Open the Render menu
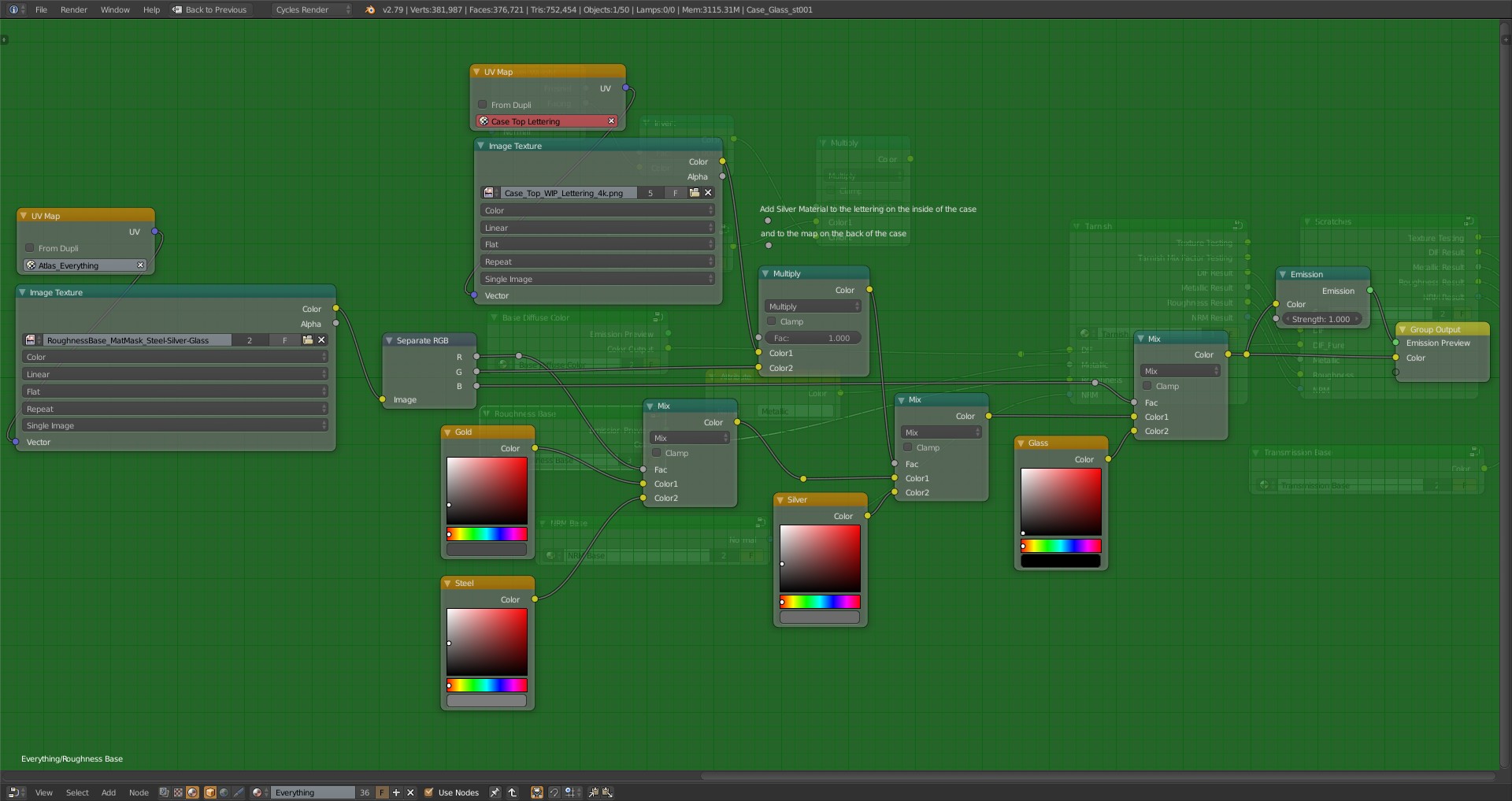 (73, 9)
